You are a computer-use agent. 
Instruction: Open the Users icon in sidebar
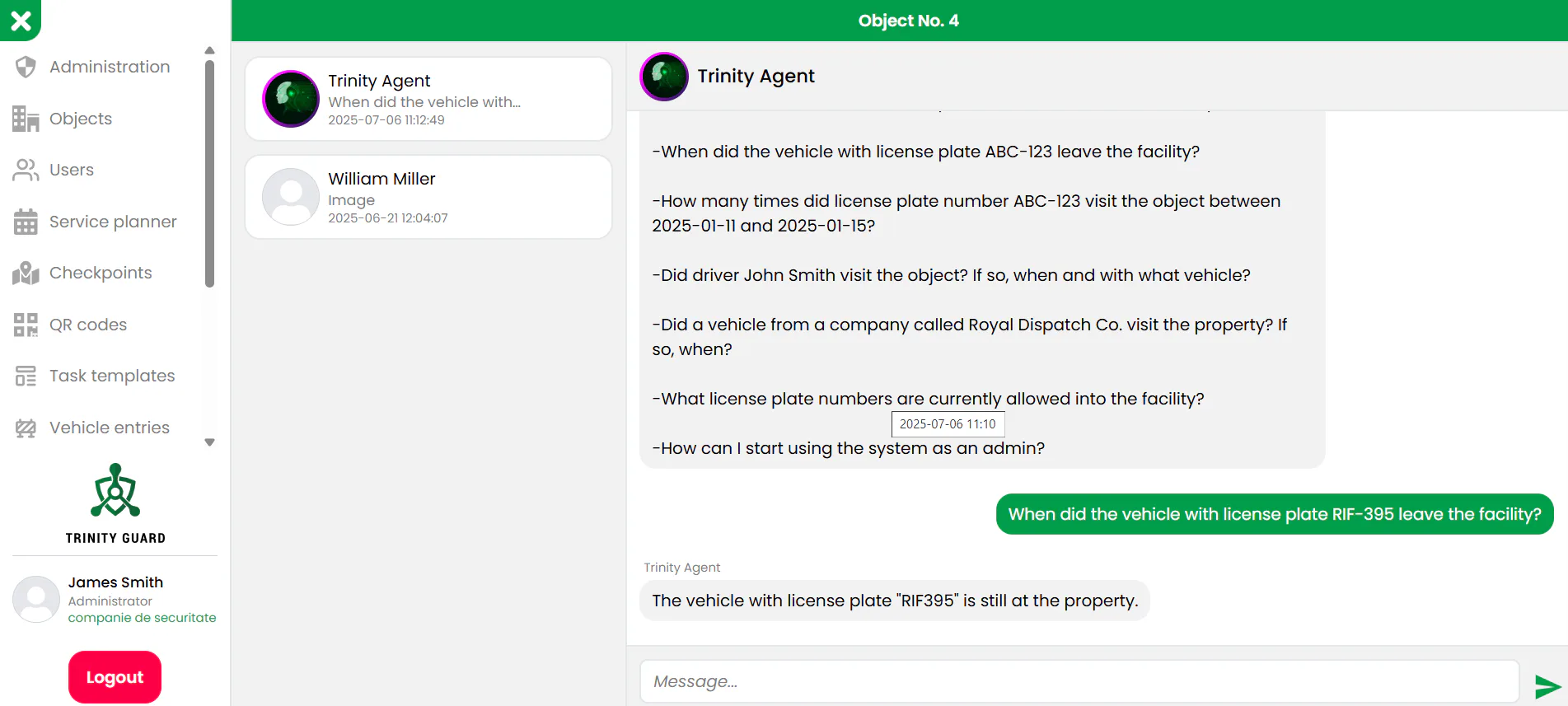click(26, 170)
